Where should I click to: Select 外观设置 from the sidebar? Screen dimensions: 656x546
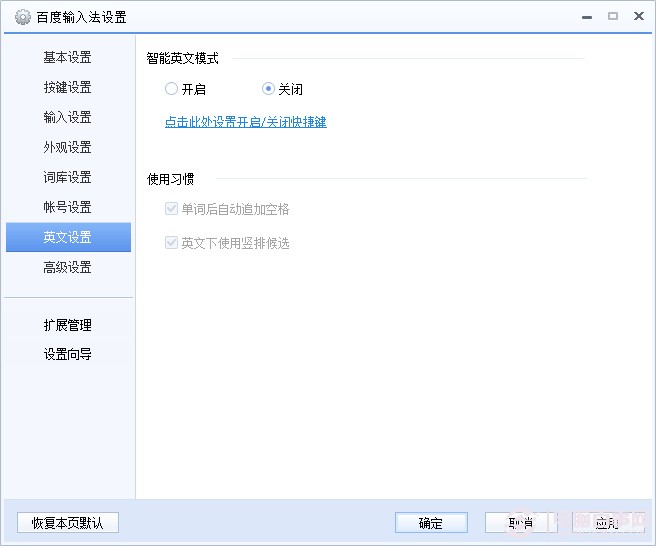[x=67, y=147]
